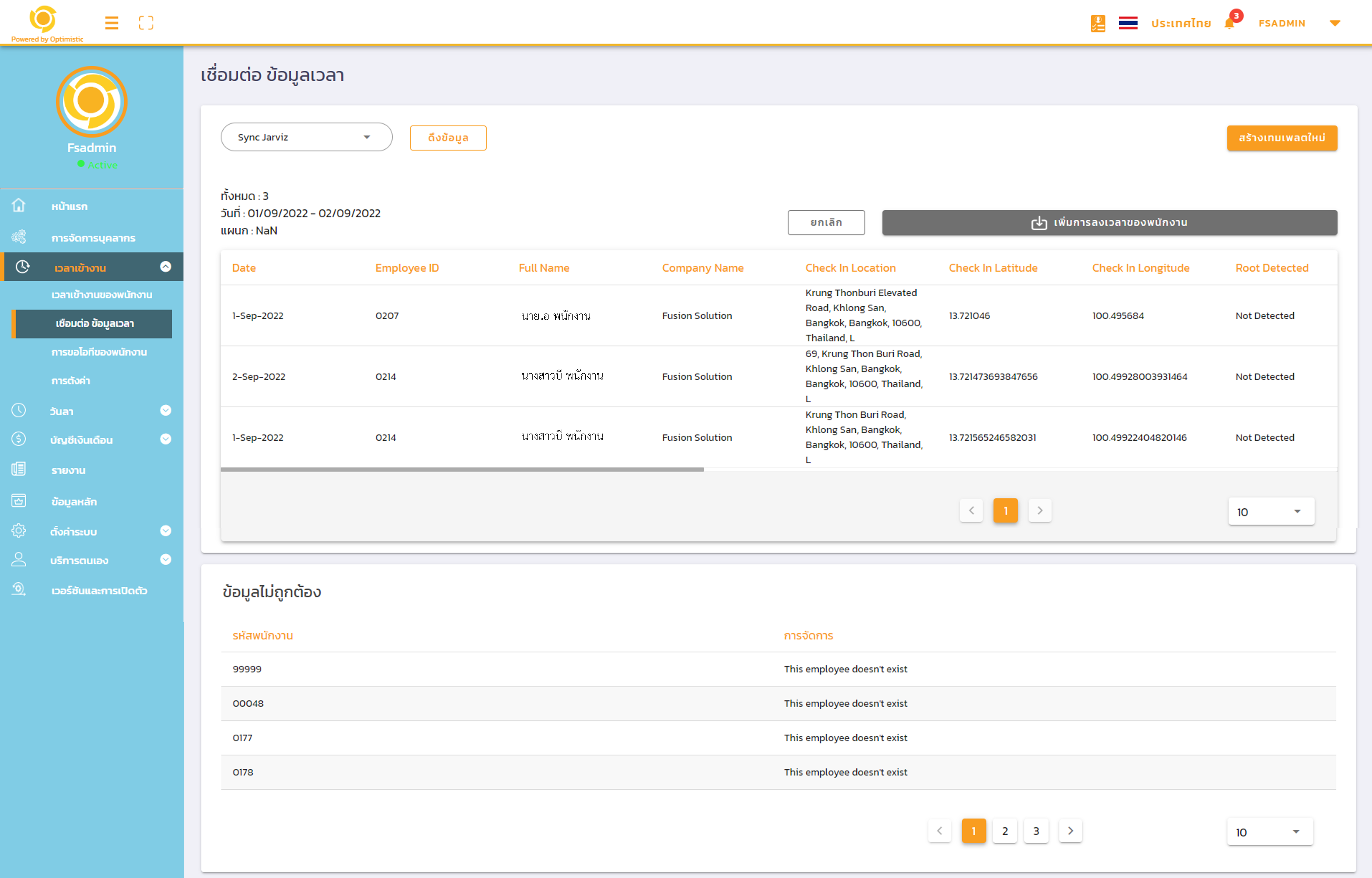This screenshot has width=1372, height=878.
Task: Go to next page in top table
Action: coord(1040,510)
